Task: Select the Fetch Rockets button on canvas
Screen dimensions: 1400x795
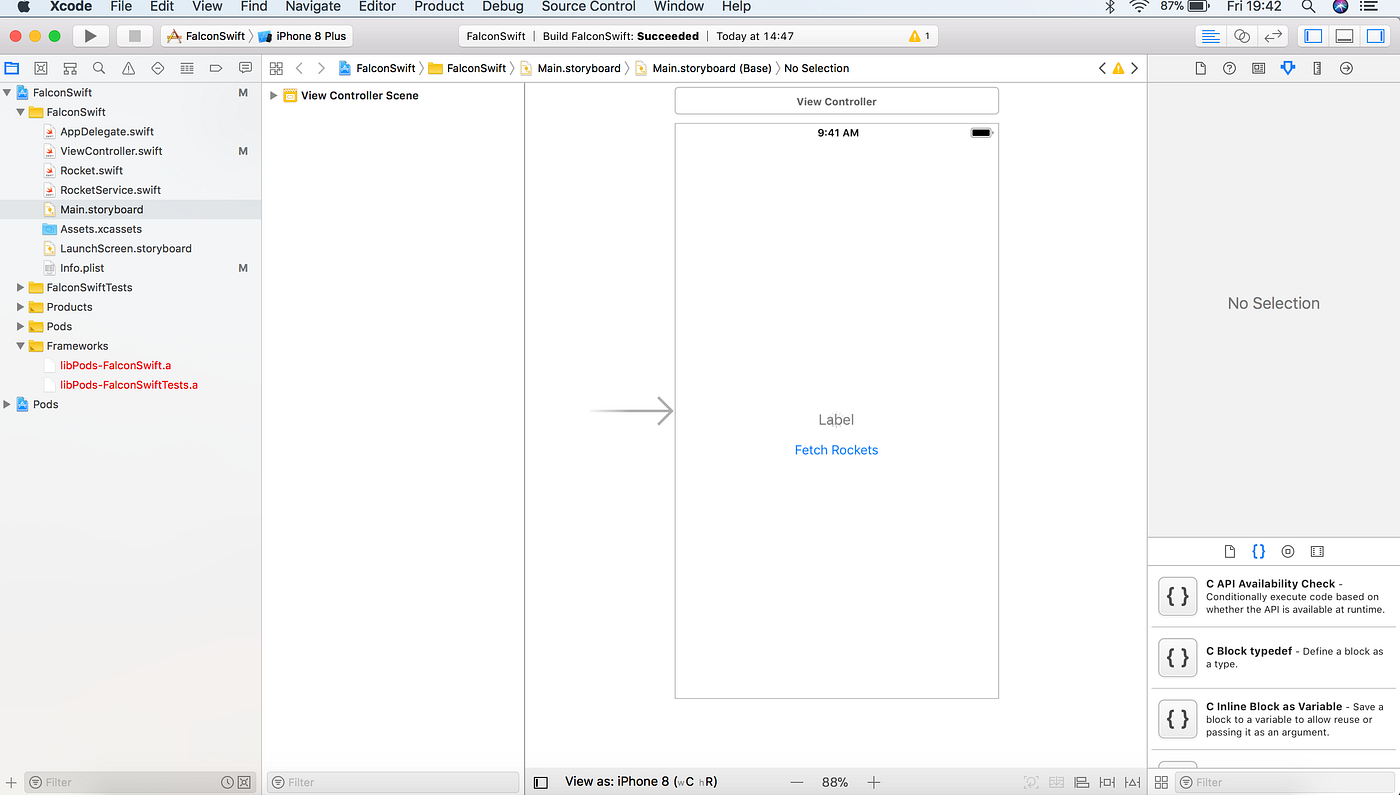Action: 836,450
